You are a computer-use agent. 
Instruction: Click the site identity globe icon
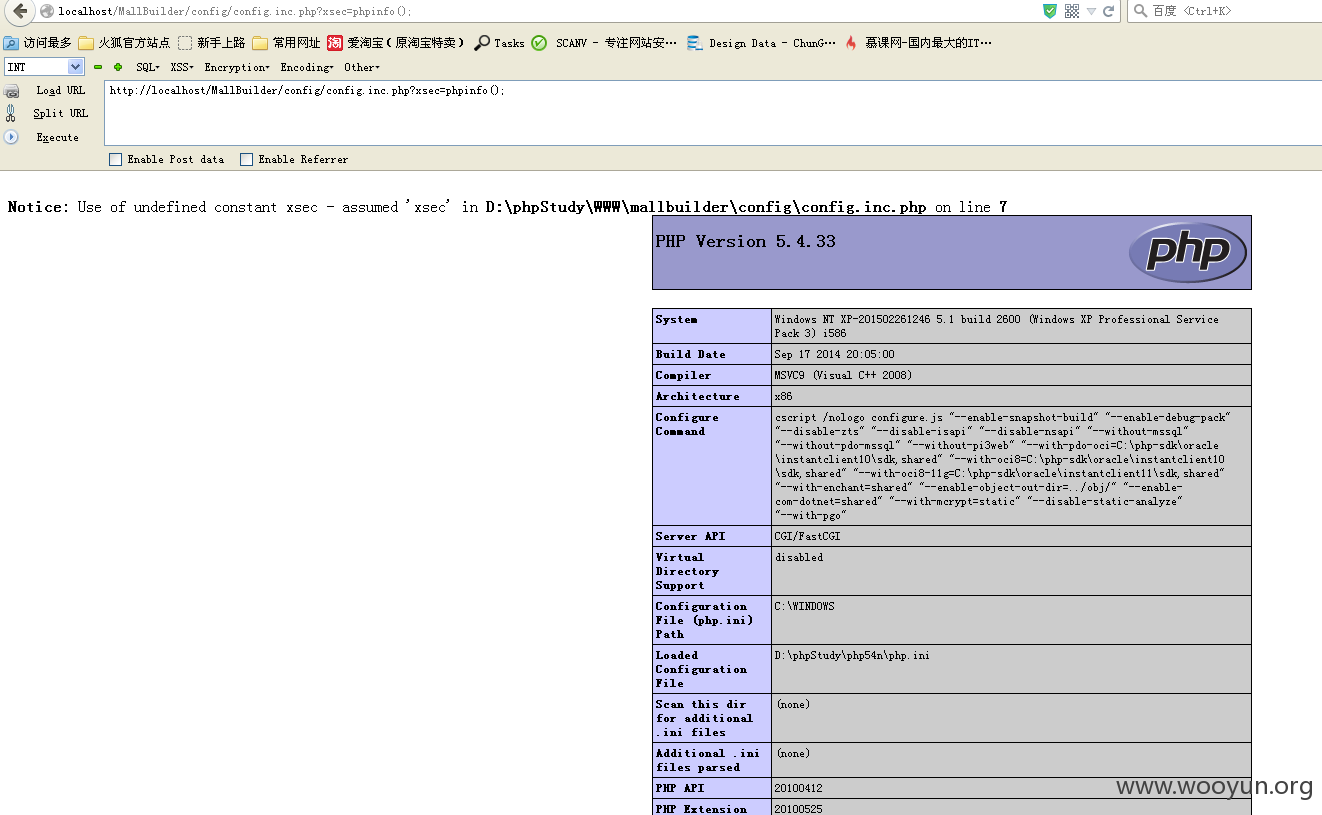click(x=46, y=11)
